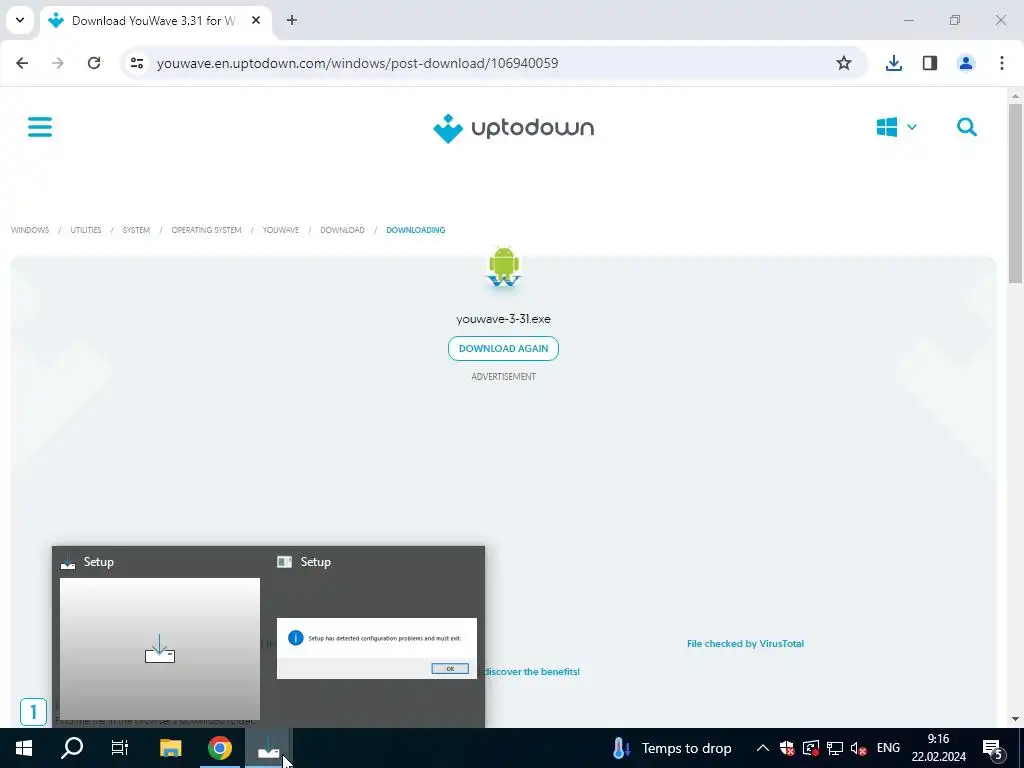1024x768 pixels.
Task: Change the ENG input language
Action: click(888, 748)
